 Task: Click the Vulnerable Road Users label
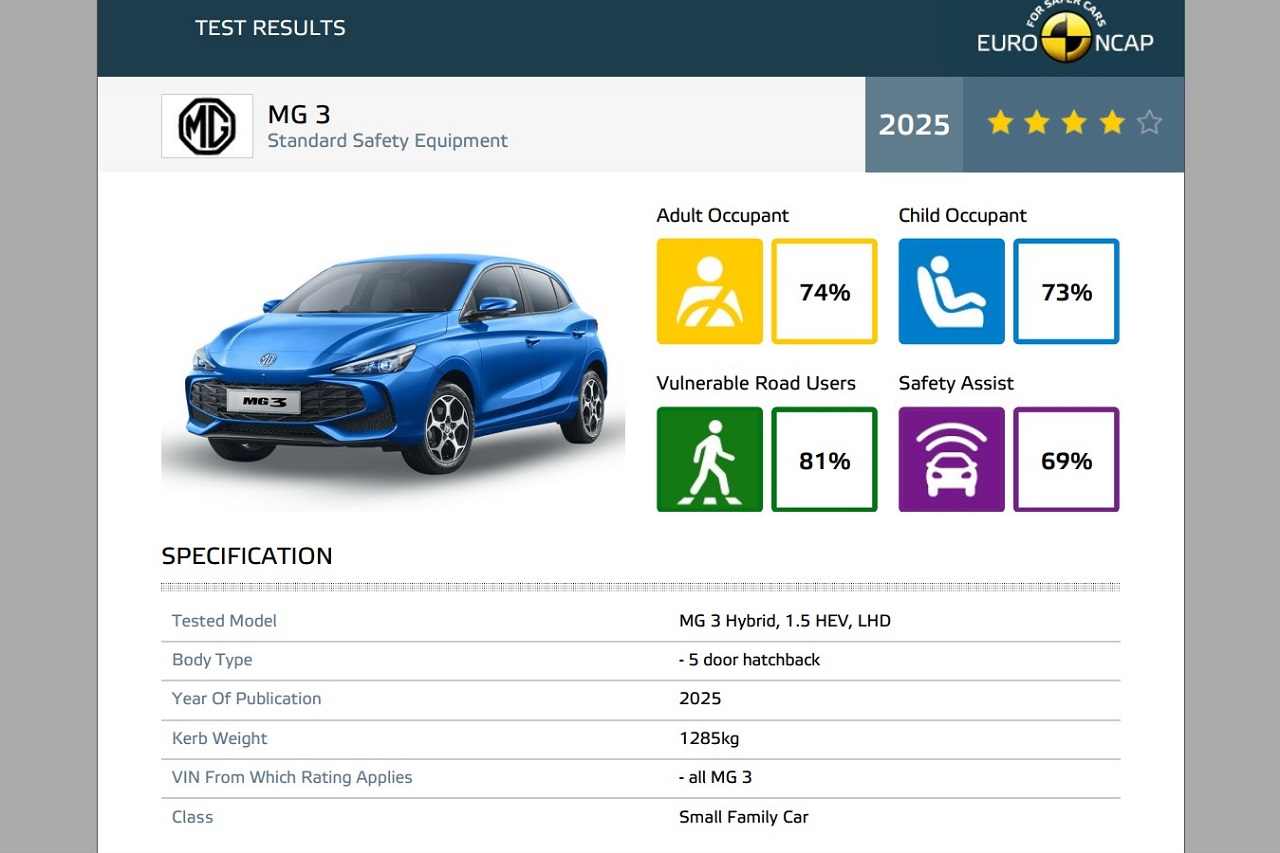(756, 383)
